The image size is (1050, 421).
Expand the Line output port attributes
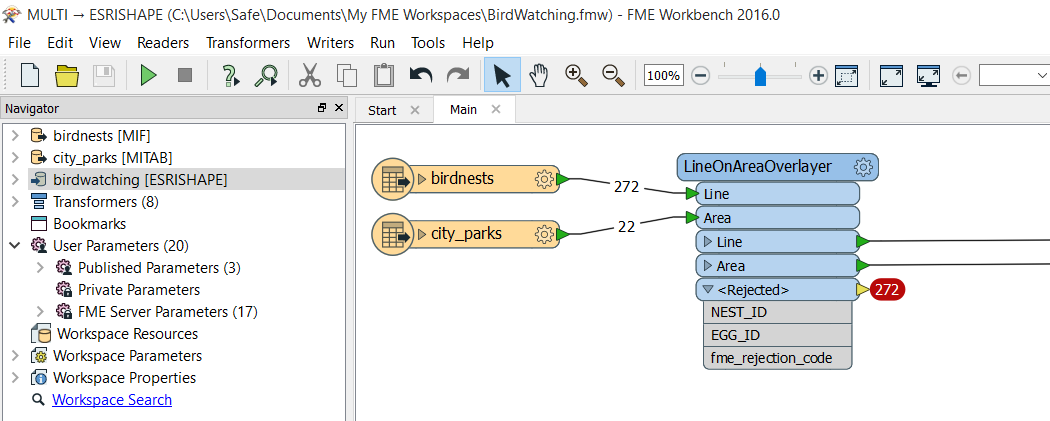click(708, 242)
